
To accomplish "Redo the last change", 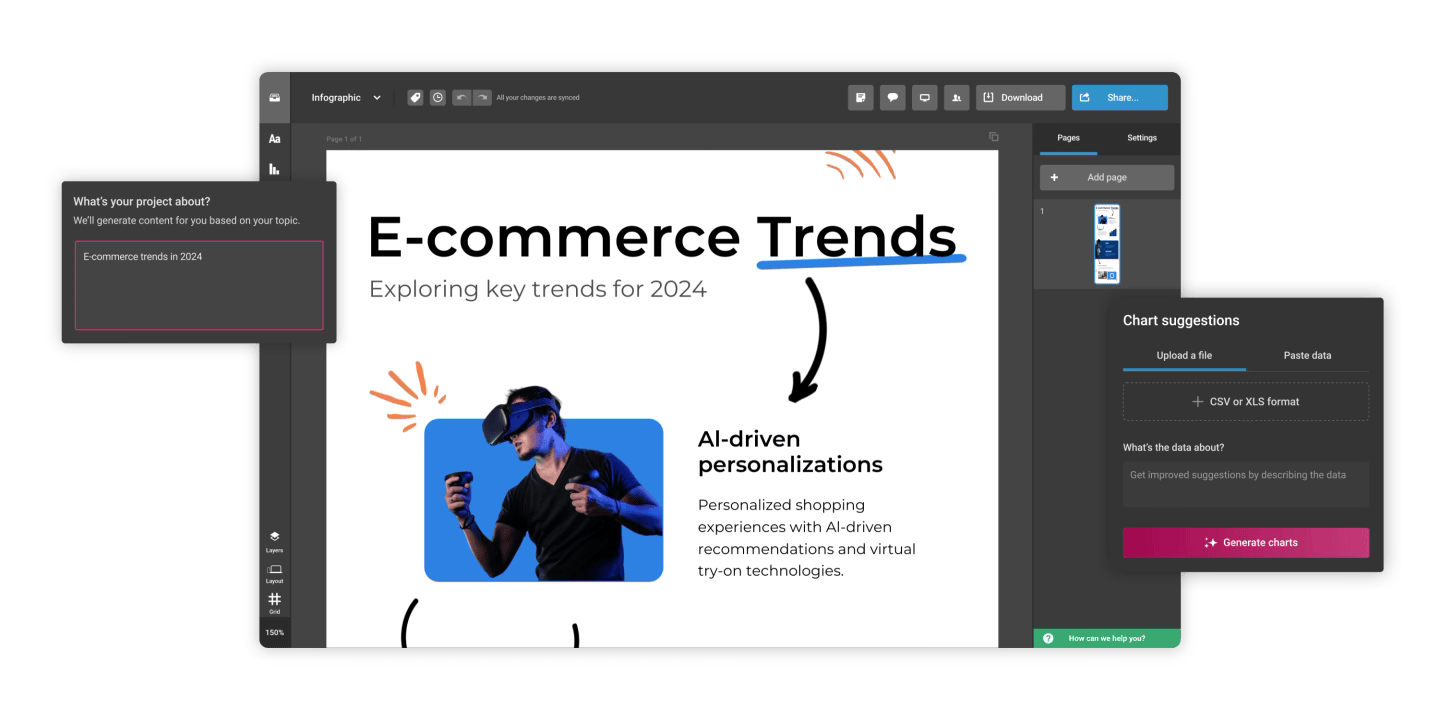I will [482, 98].
